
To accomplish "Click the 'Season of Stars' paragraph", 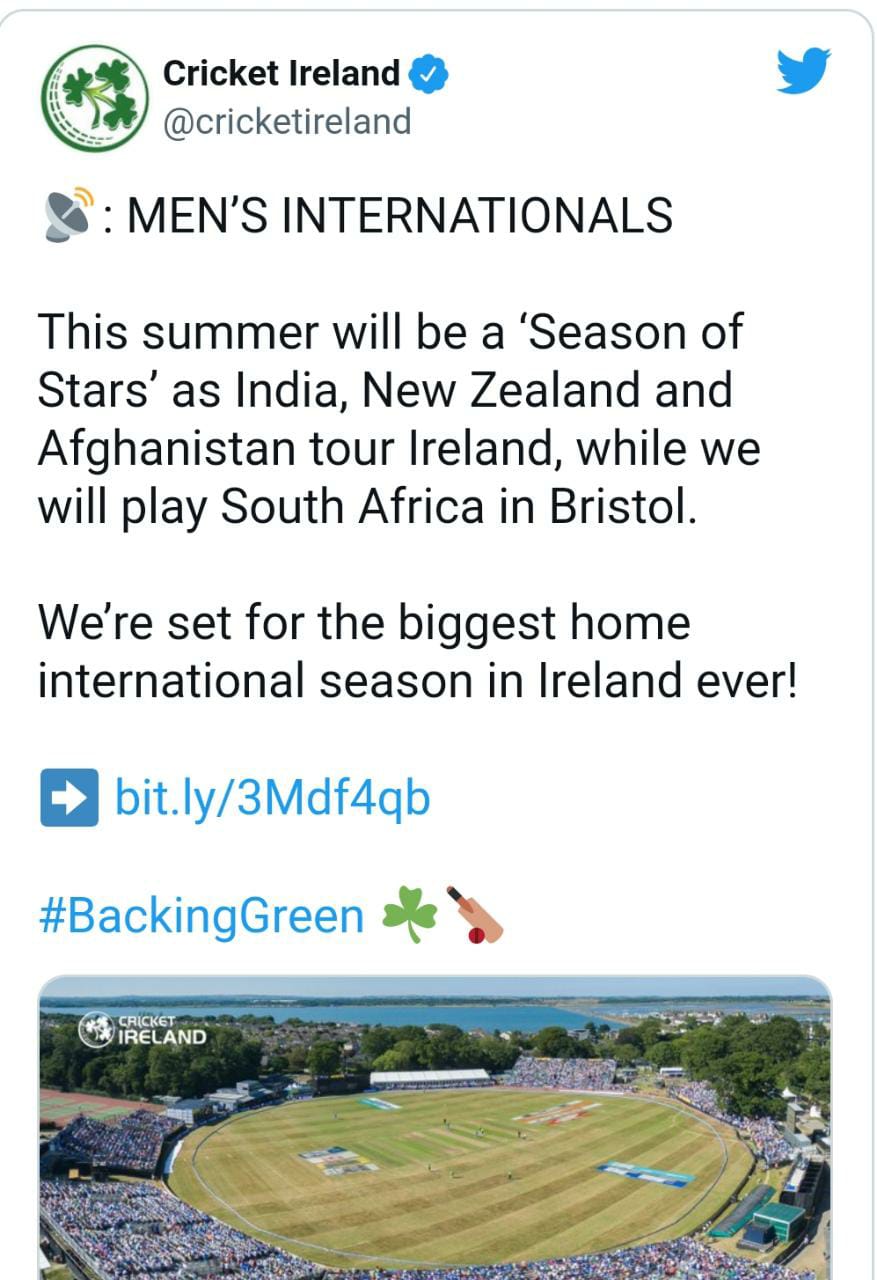I will [399, 419].
